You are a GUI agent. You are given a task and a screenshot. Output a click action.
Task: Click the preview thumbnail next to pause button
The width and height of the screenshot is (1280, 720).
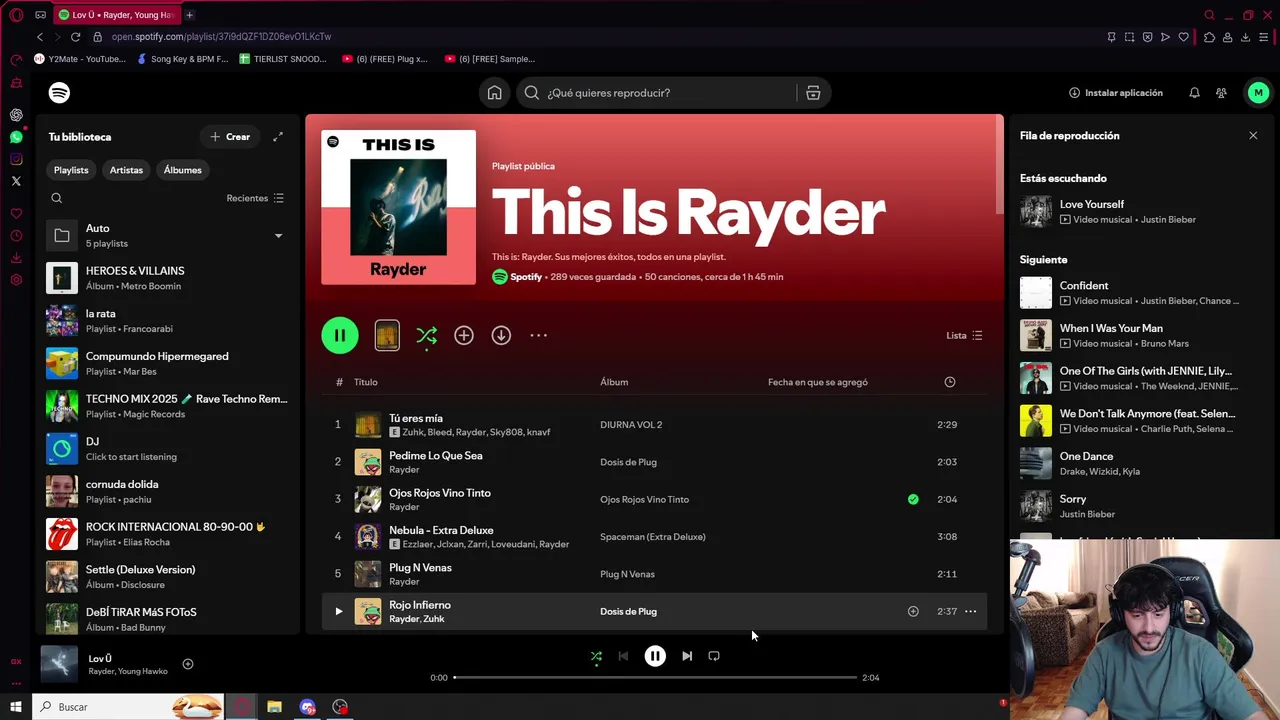point(387,335)
